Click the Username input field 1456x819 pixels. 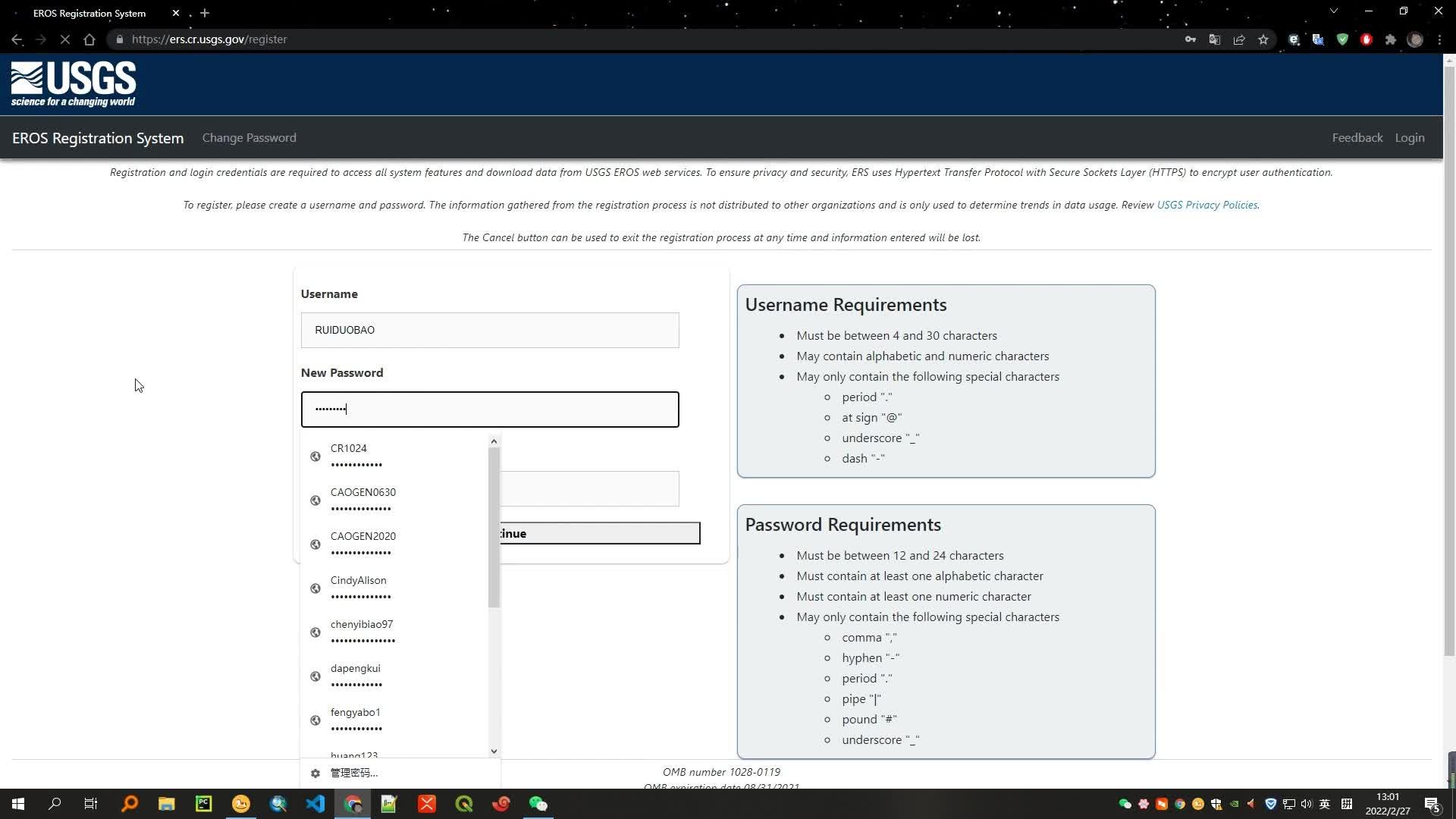click(x=489, y=331)
